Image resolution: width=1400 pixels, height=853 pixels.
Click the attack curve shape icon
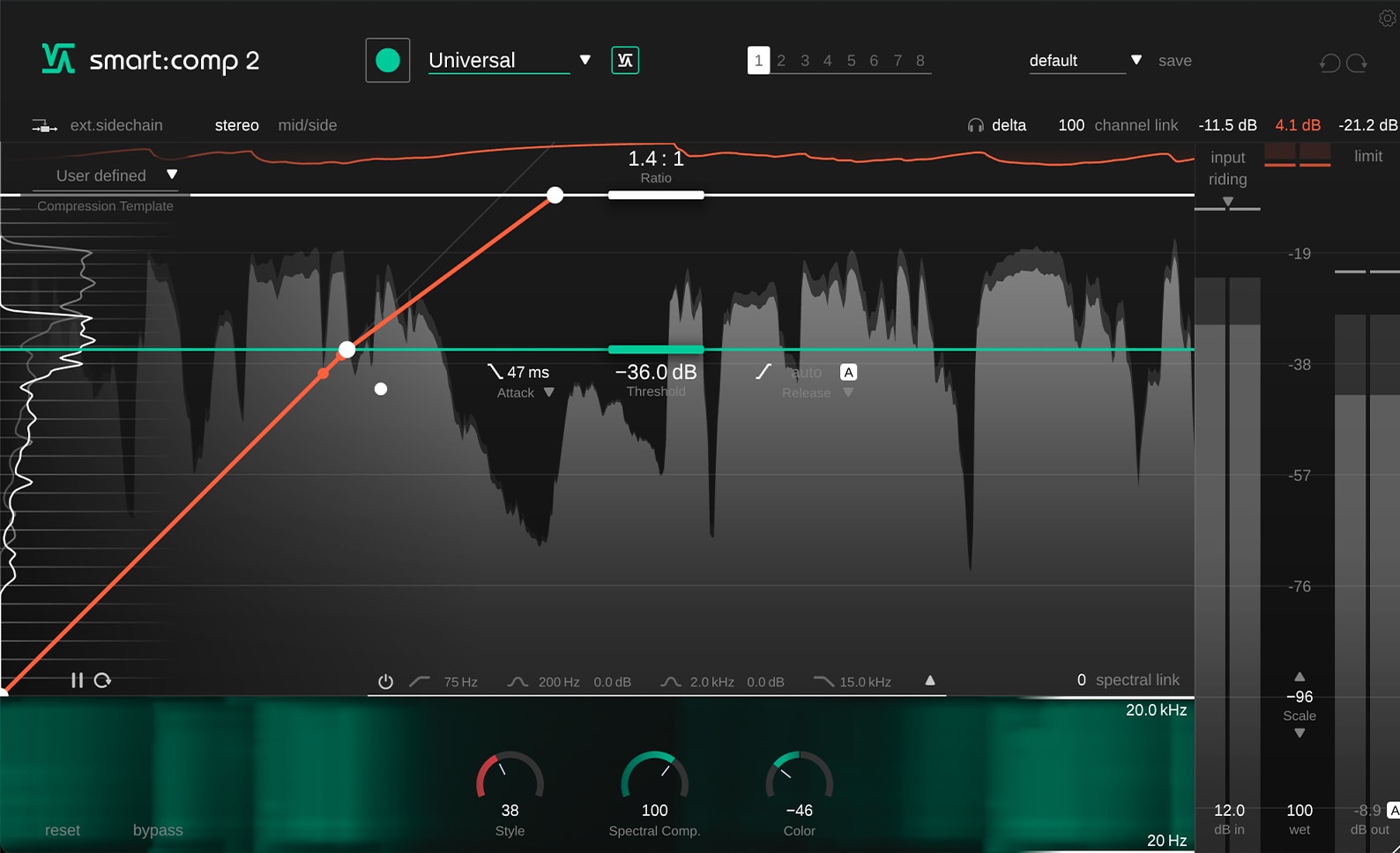click(x=495, y=372)
